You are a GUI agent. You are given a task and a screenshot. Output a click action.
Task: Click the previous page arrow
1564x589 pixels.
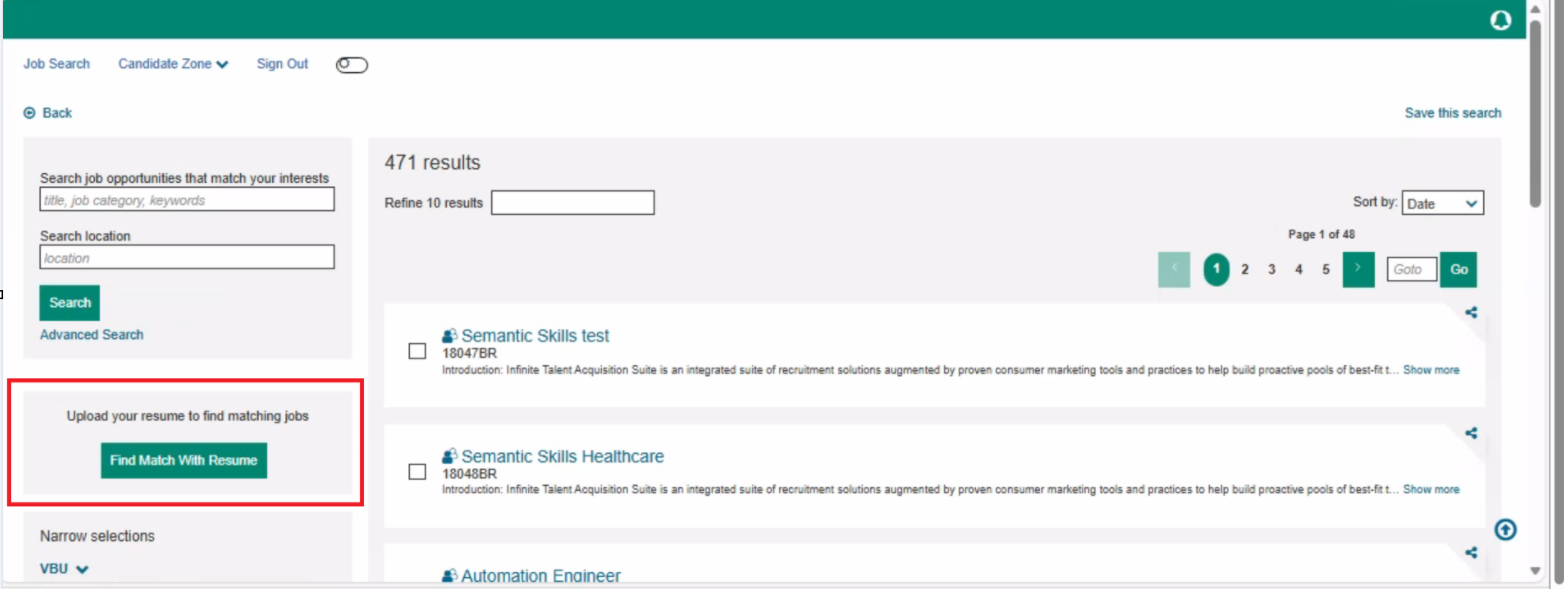point(1174,270)
